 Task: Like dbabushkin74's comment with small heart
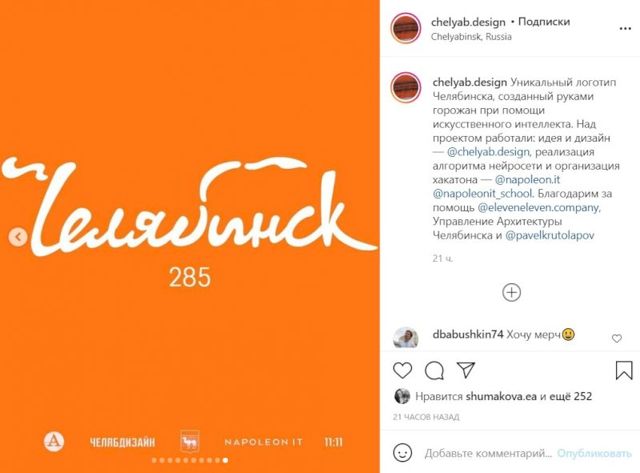point(617,338)
